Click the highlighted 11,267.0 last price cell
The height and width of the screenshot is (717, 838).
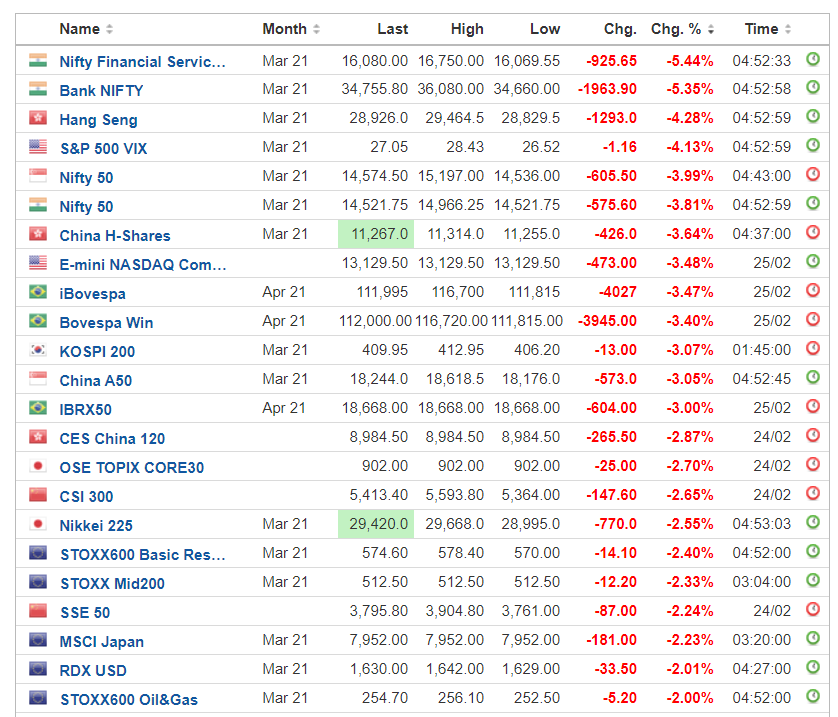pyautogui.click(x=376, y=234)
